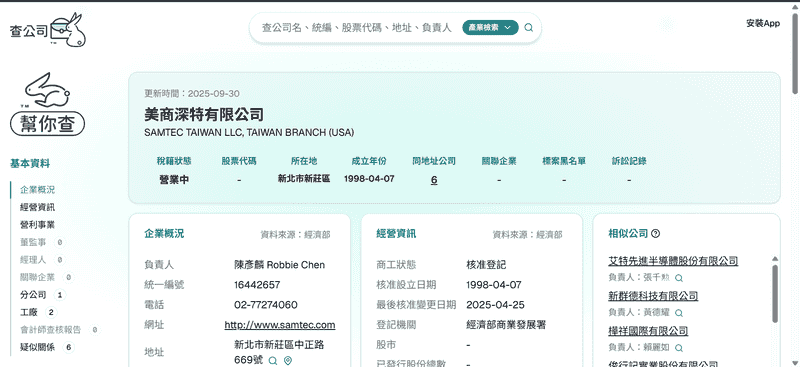Open the http://www.samtec.com website link
The width and height of the screenshot is (800, 367).
point(280,325)
